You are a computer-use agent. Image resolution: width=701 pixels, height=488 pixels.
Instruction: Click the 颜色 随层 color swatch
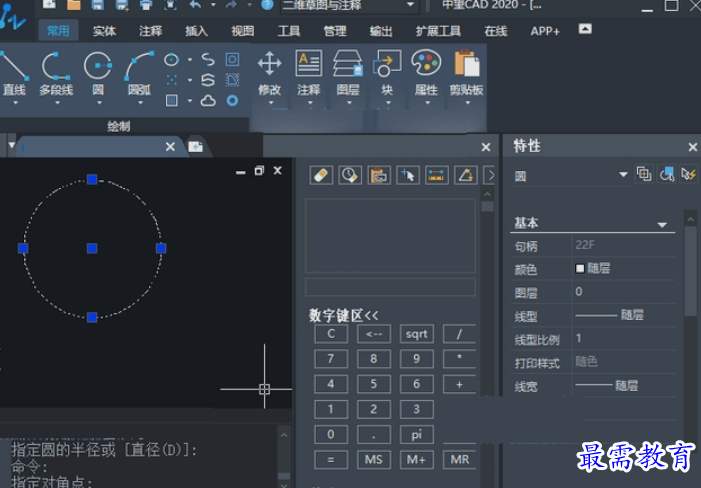click(x=580, y=269)
